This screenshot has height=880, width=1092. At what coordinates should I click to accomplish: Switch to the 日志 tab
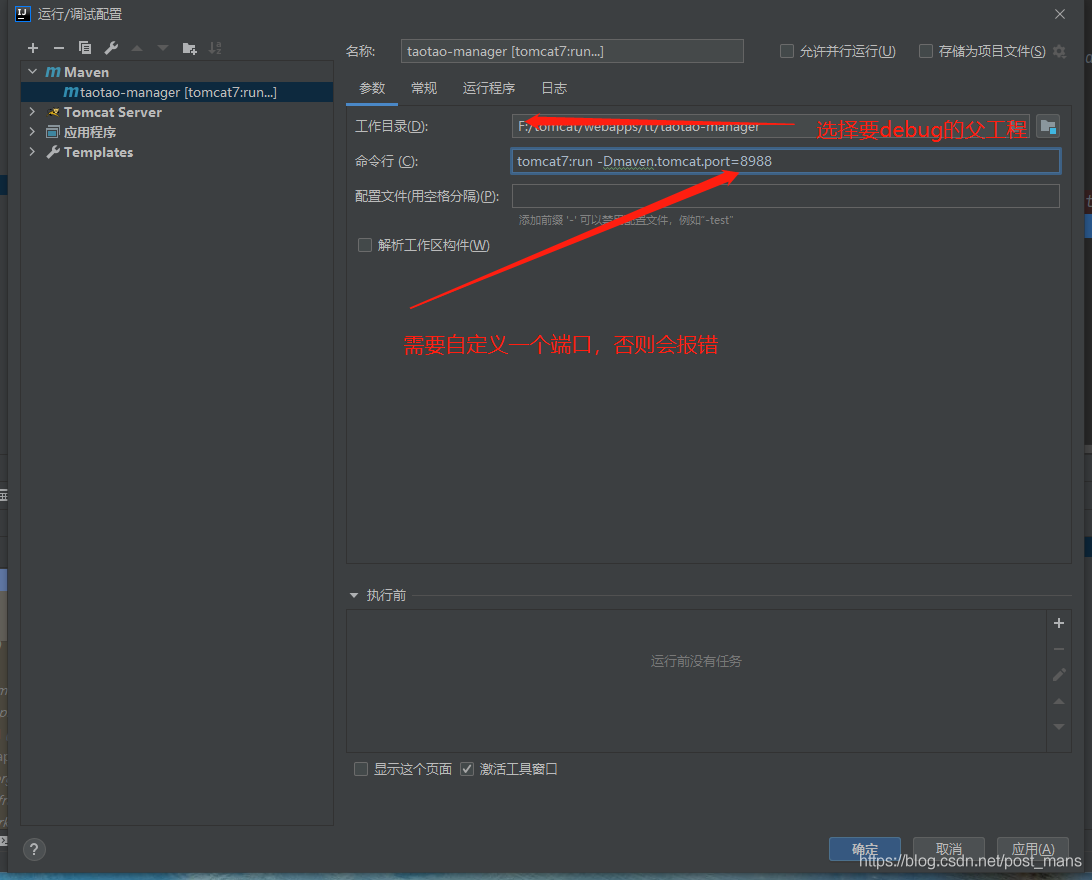tap(553, 88)
